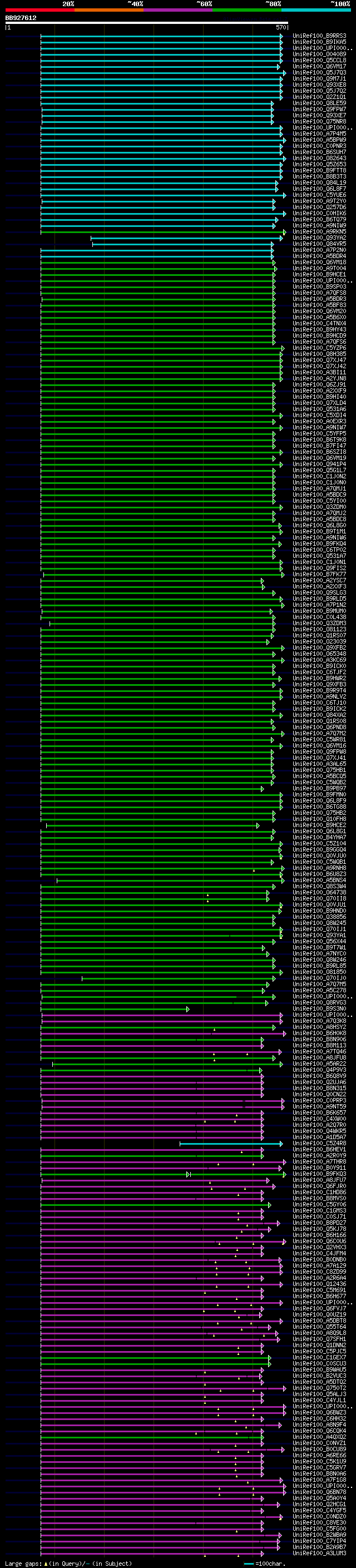The height and width of the screenshot is (1568, 356).
Task: Click the UniRef100_Q9M7J1 label
Action: 319,78
